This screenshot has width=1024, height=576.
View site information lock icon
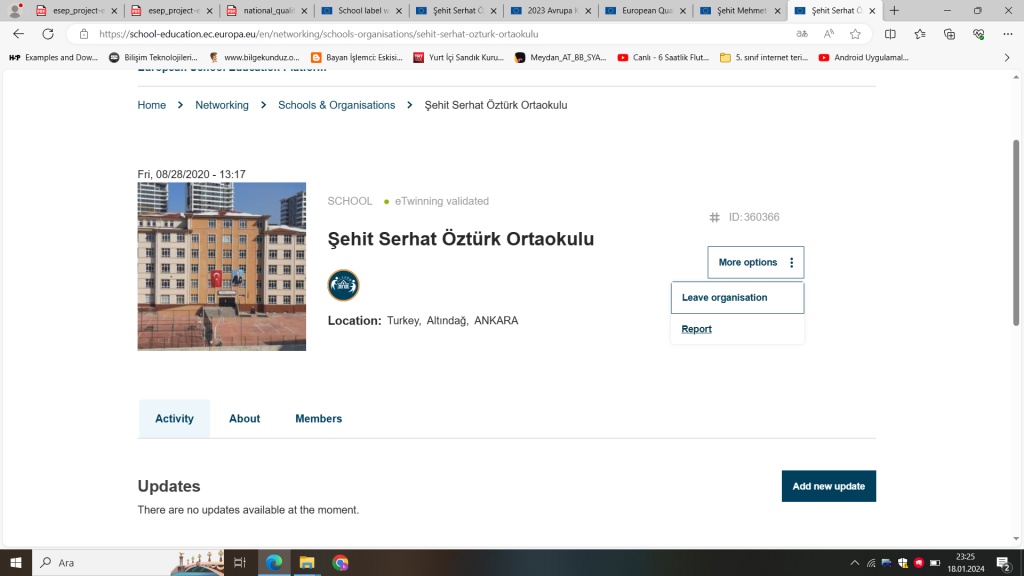click(84, 34)
